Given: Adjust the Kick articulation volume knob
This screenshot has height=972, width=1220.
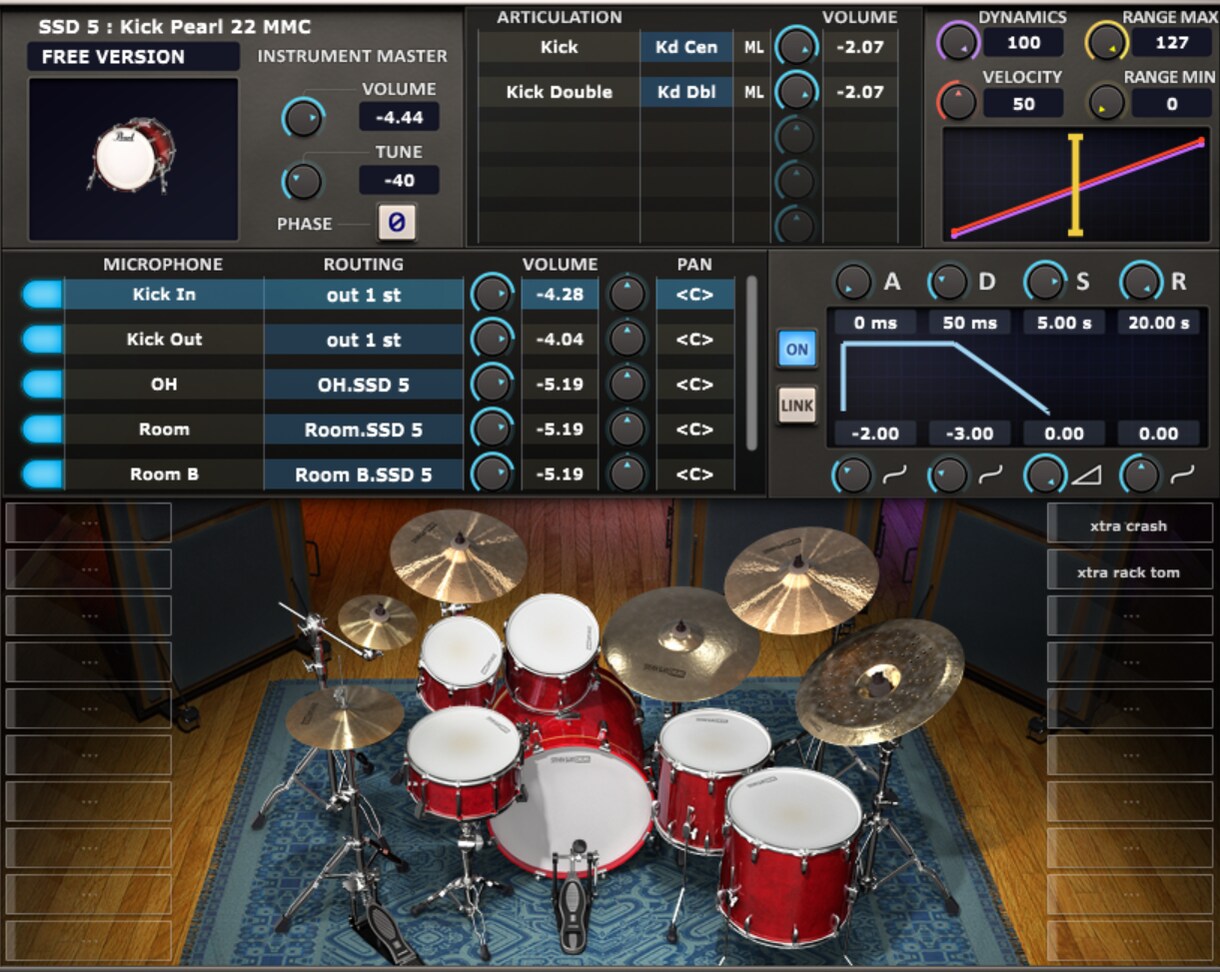Looking at the screenshot, I should pyautogui.click(x=796, y=46).
